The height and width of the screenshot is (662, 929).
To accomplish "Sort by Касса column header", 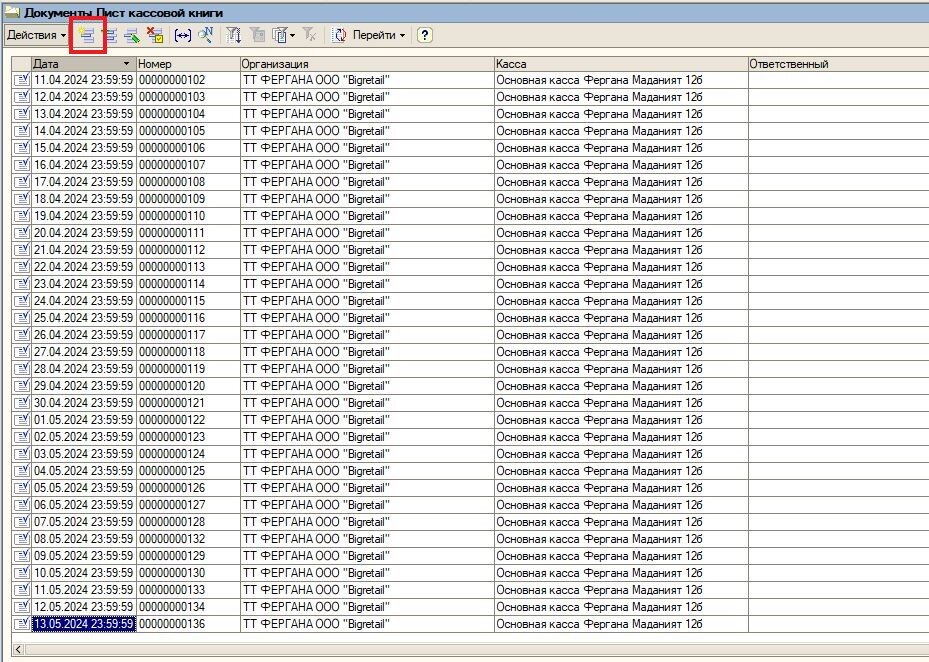I will point(621,64).
